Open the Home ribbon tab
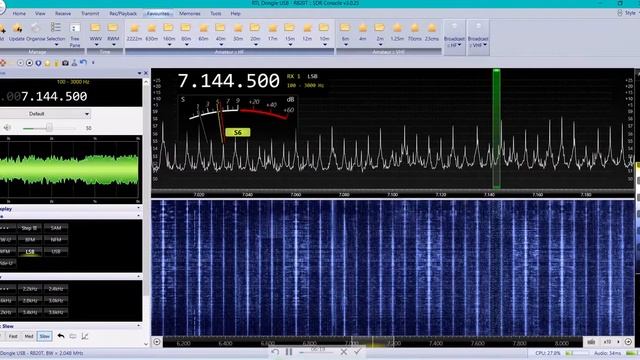This screenshot has width=640, height=360. tap(19, 13)
